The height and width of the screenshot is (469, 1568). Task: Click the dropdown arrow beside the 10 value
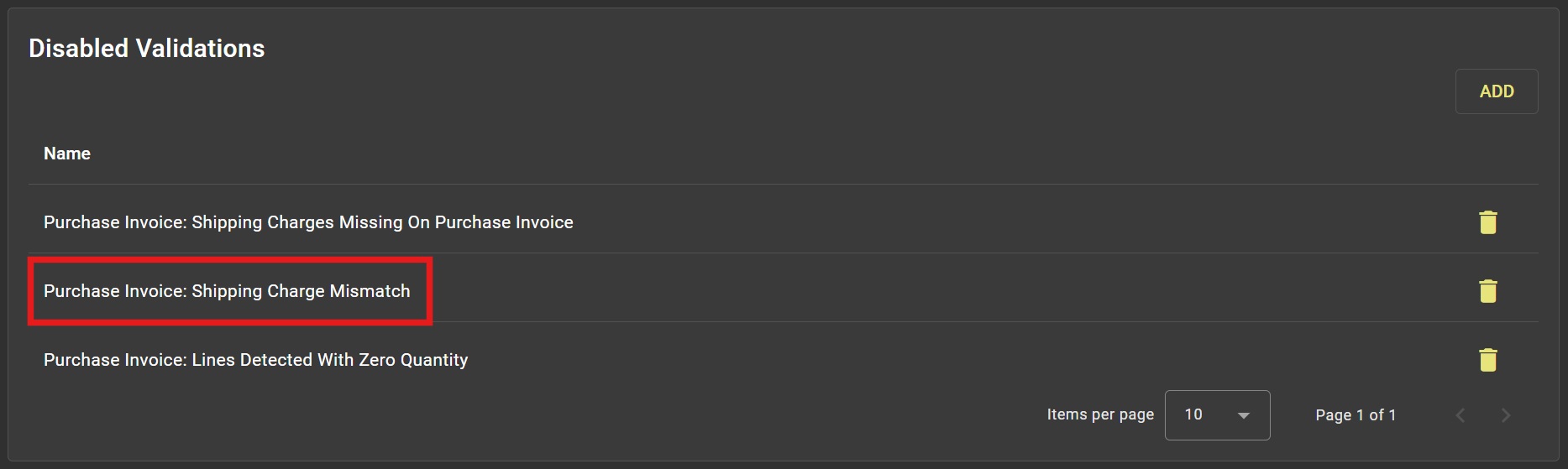tap(1244, 415)
